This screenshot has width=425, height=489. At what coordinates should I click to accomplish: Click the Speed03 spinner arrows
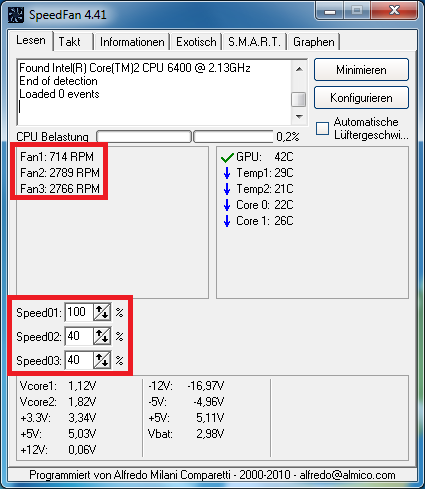[102, 360]
